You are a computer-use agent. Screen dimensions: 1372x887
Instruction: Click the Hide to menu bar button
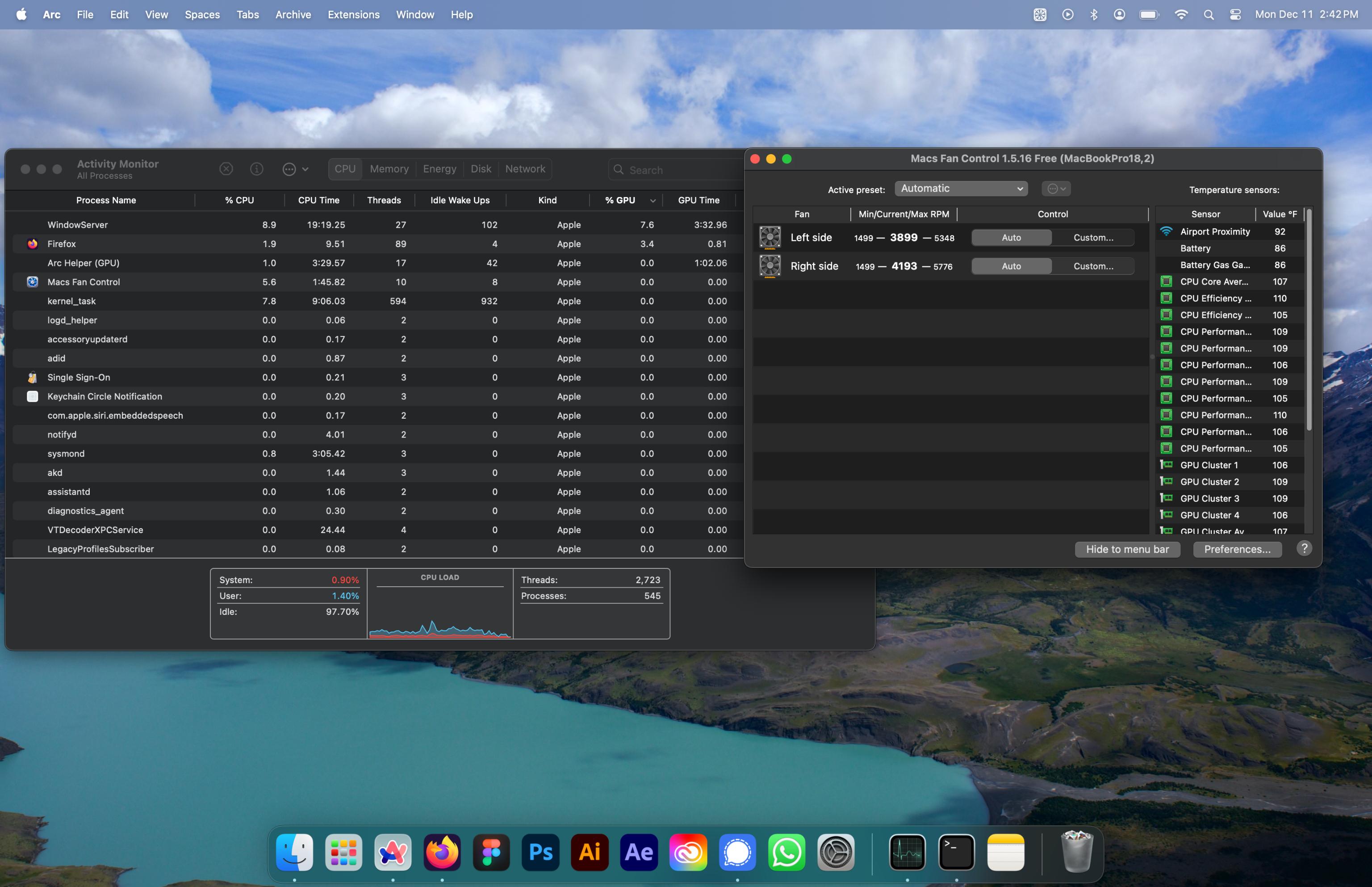pos(1126,549)
